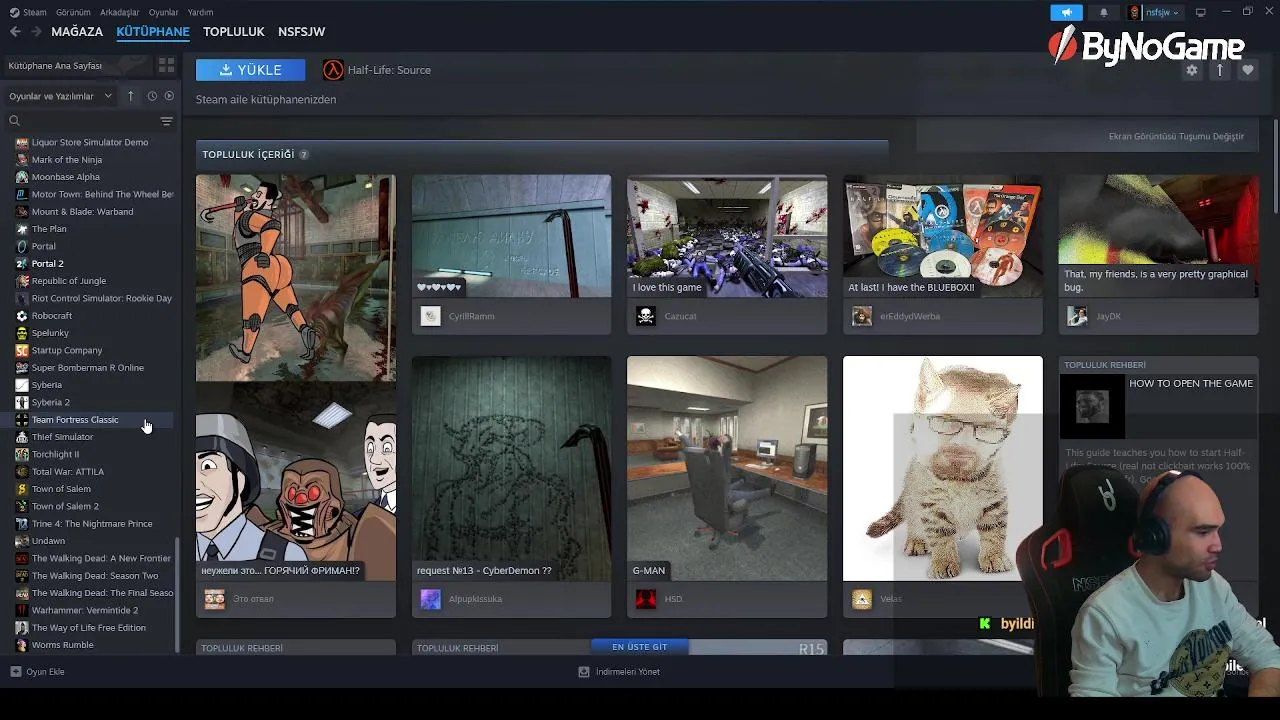
Task: Toggle ready-to-play filter icon
Action: [169, 96]
